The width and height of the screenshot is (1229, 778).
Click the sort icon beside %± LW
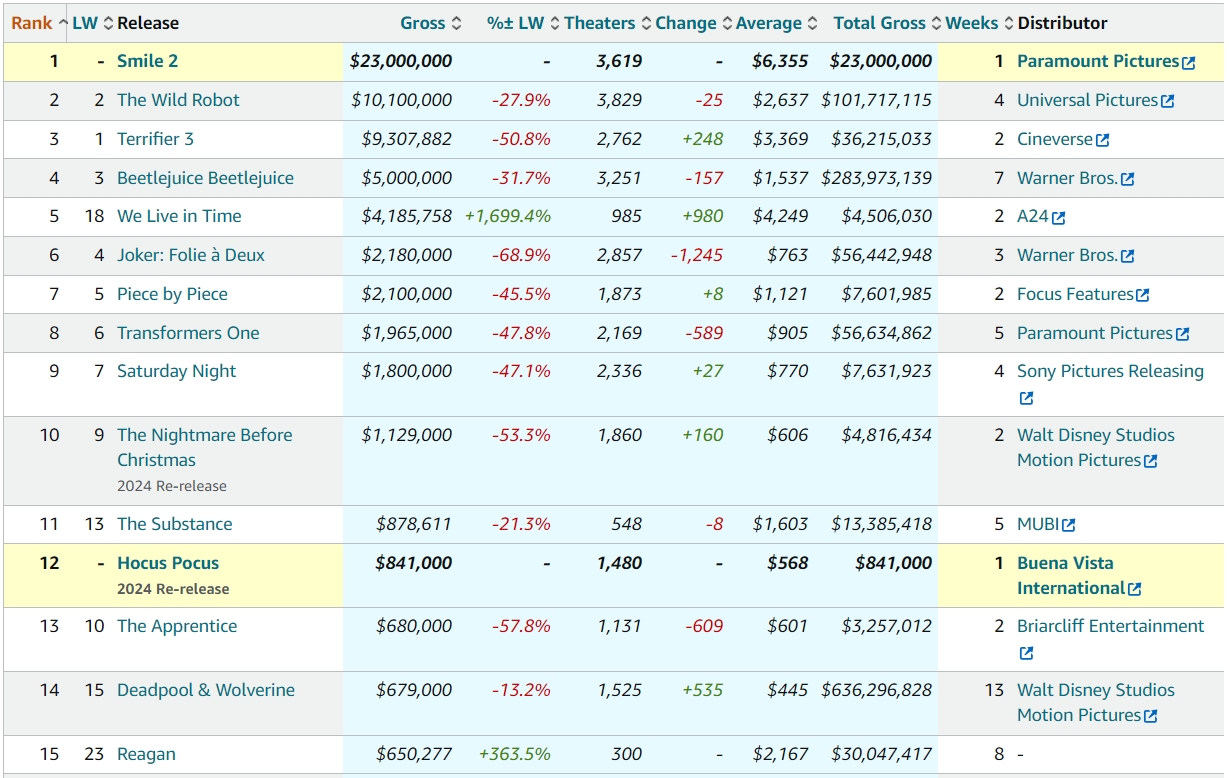[x=555, y=23]
